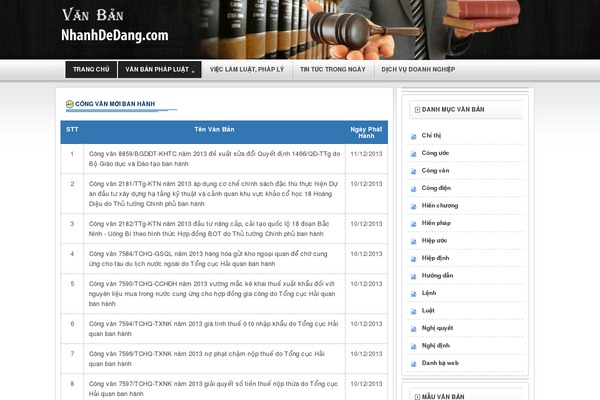The height and width of the screenshot is (400, 600).
Task: Click the Mẫu văn bản heading
Action: tap(443, 397)
